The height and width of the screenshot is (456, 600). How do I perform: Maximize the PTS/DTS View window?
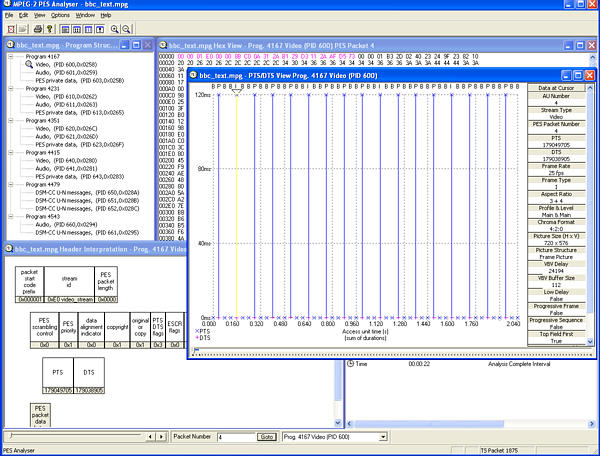tap(578, 75)
